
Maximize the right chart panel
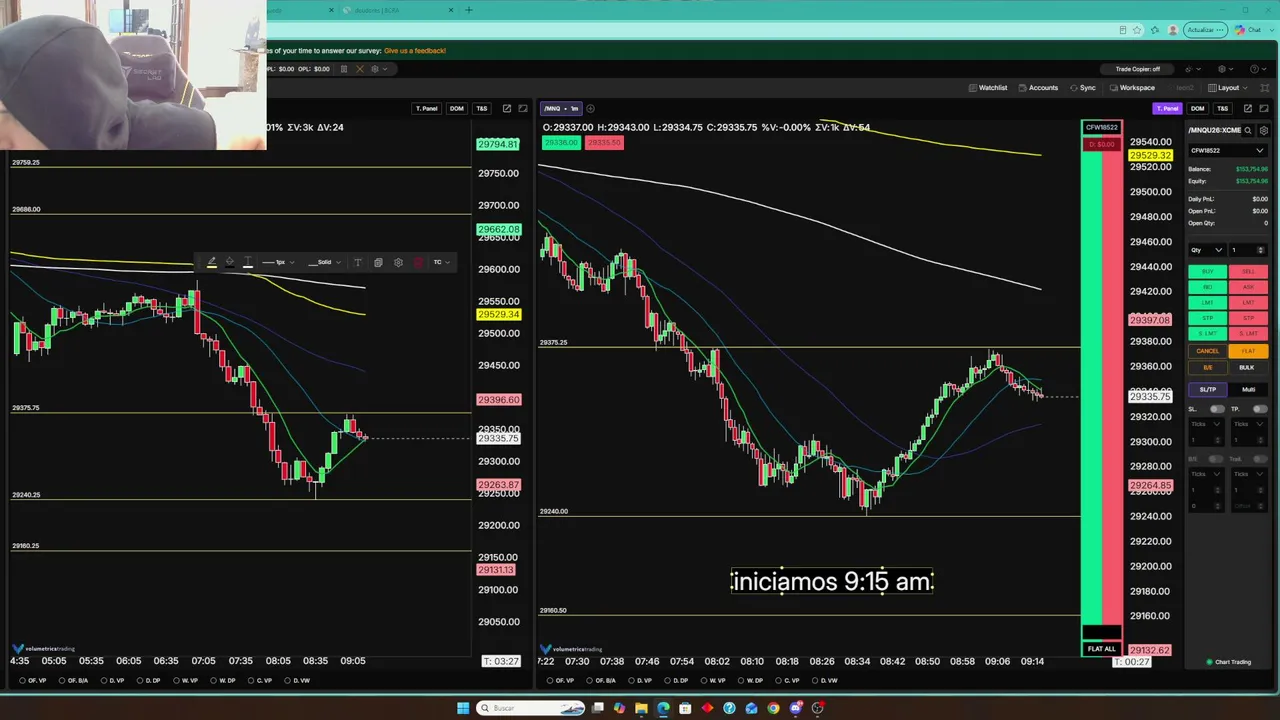[1264, 108]
